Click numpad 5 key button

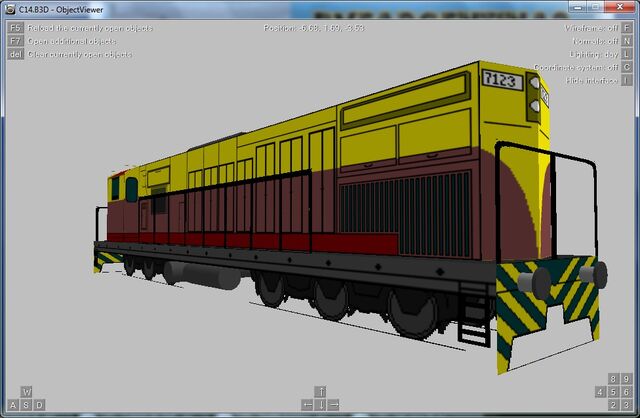(613, 392)
